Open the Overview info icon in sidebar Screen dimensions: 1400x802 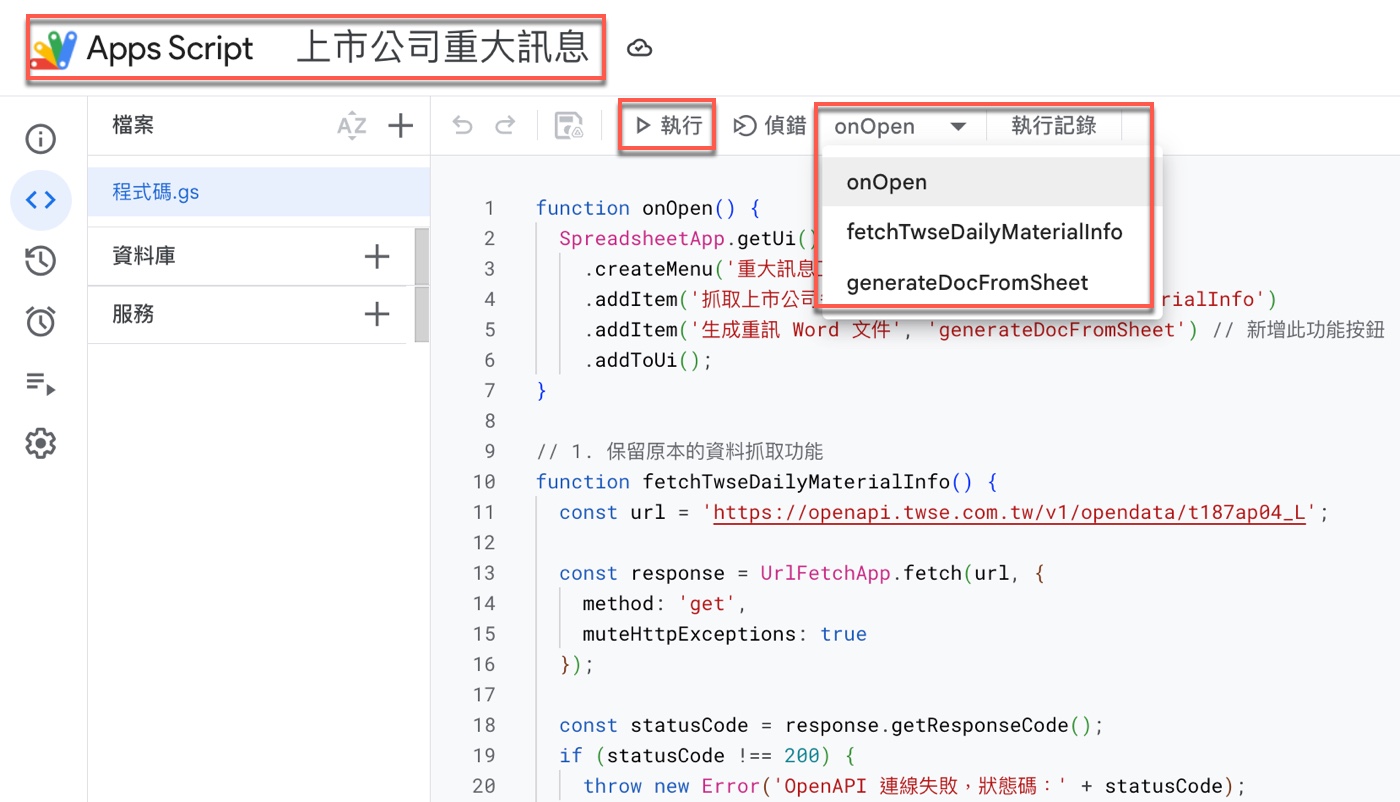(40, 139)
